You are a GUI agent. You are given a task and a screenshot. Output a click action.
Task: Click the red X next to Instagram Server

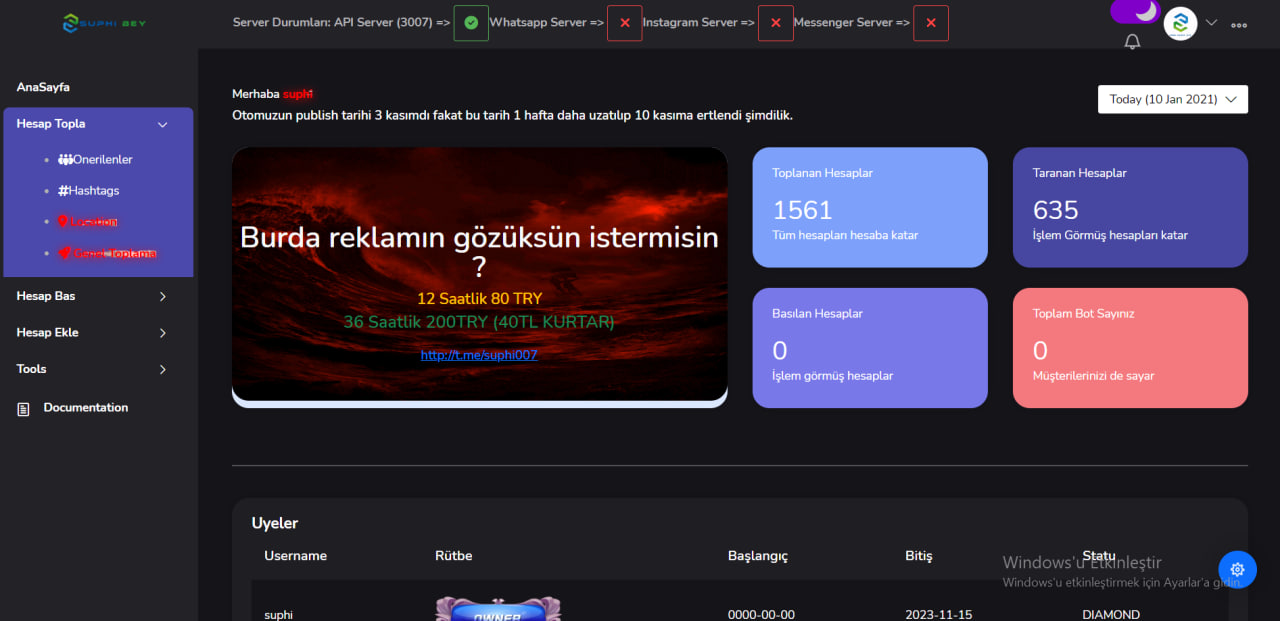775,23
